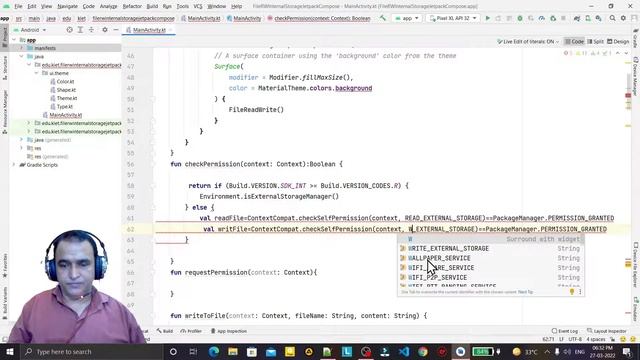Hide the Project panel with minus icon
This screenshot has height=360, width=640.
click(x=116, y=30)
